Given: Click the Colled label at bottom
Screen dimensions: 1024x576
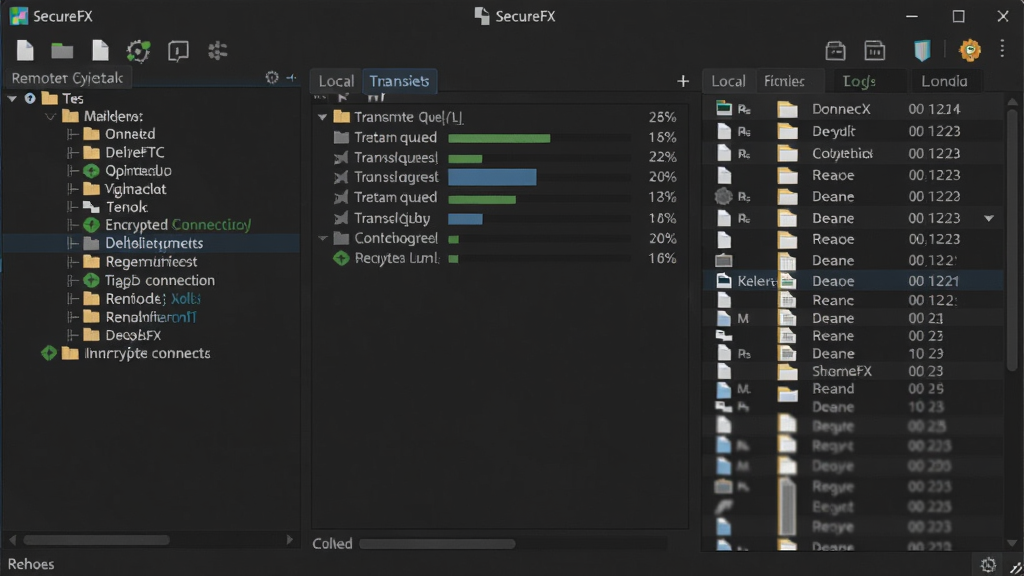Looking at the screenshot, I should click(x=332, y=543).
